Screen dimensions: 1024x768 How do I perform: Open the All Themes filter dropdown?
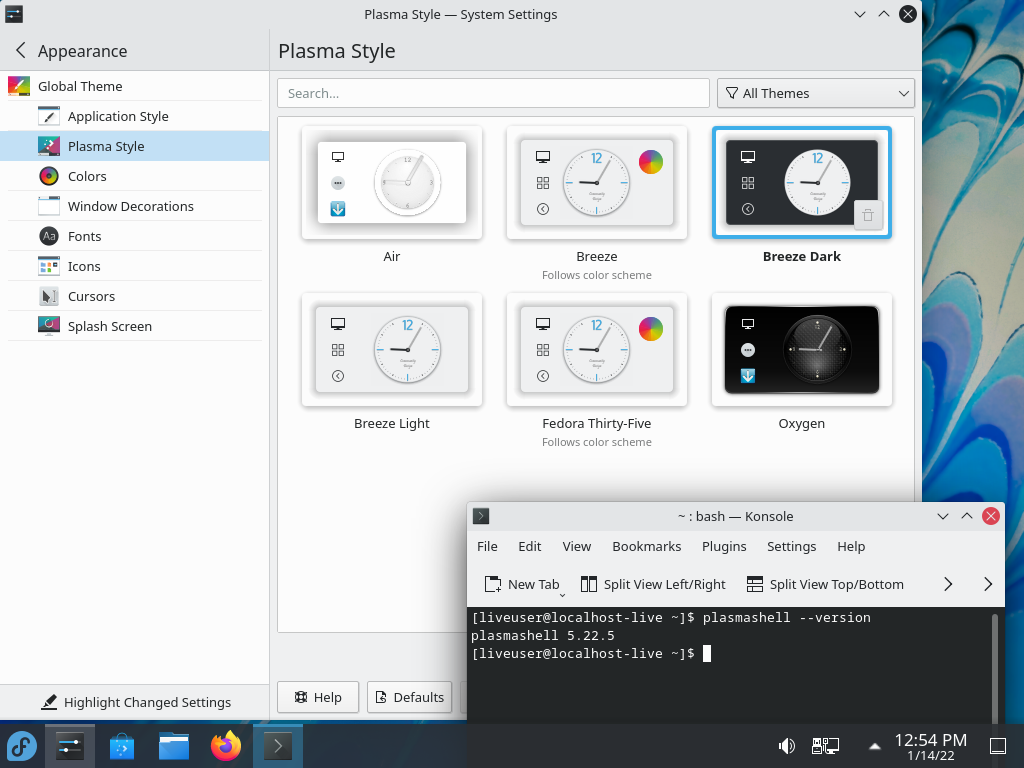coord(816,93)
